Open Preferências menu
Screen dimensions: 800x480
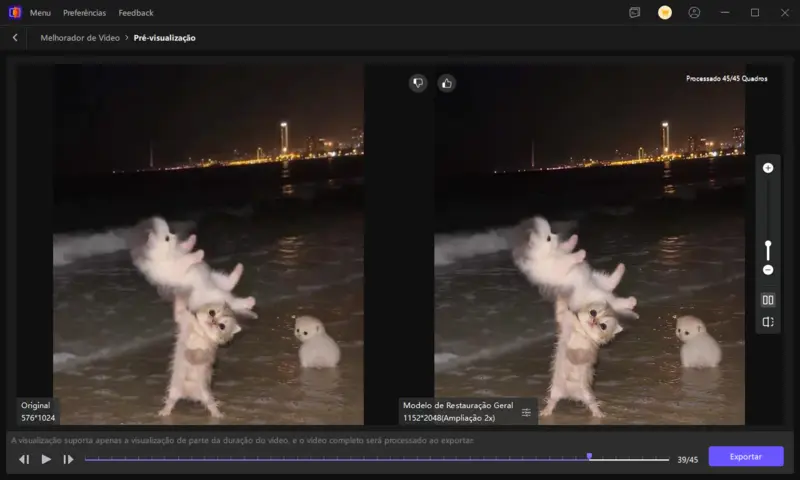(85, 13)
